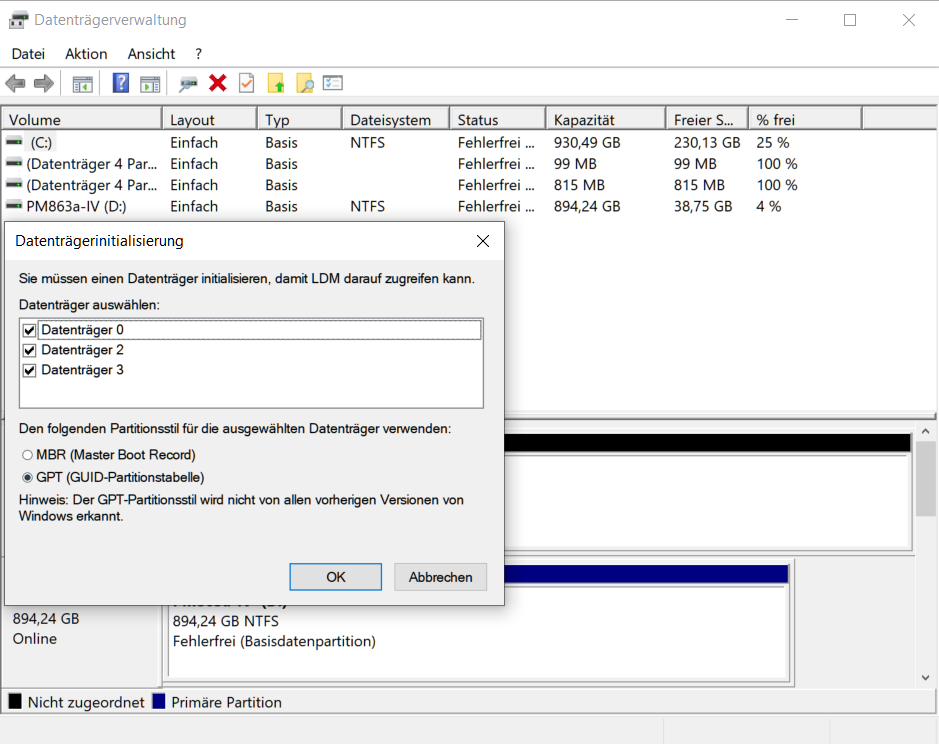This screenshot has height=744, width=939.
Task: Click the 99 MB capacity cell
Action: pos(575,164)
